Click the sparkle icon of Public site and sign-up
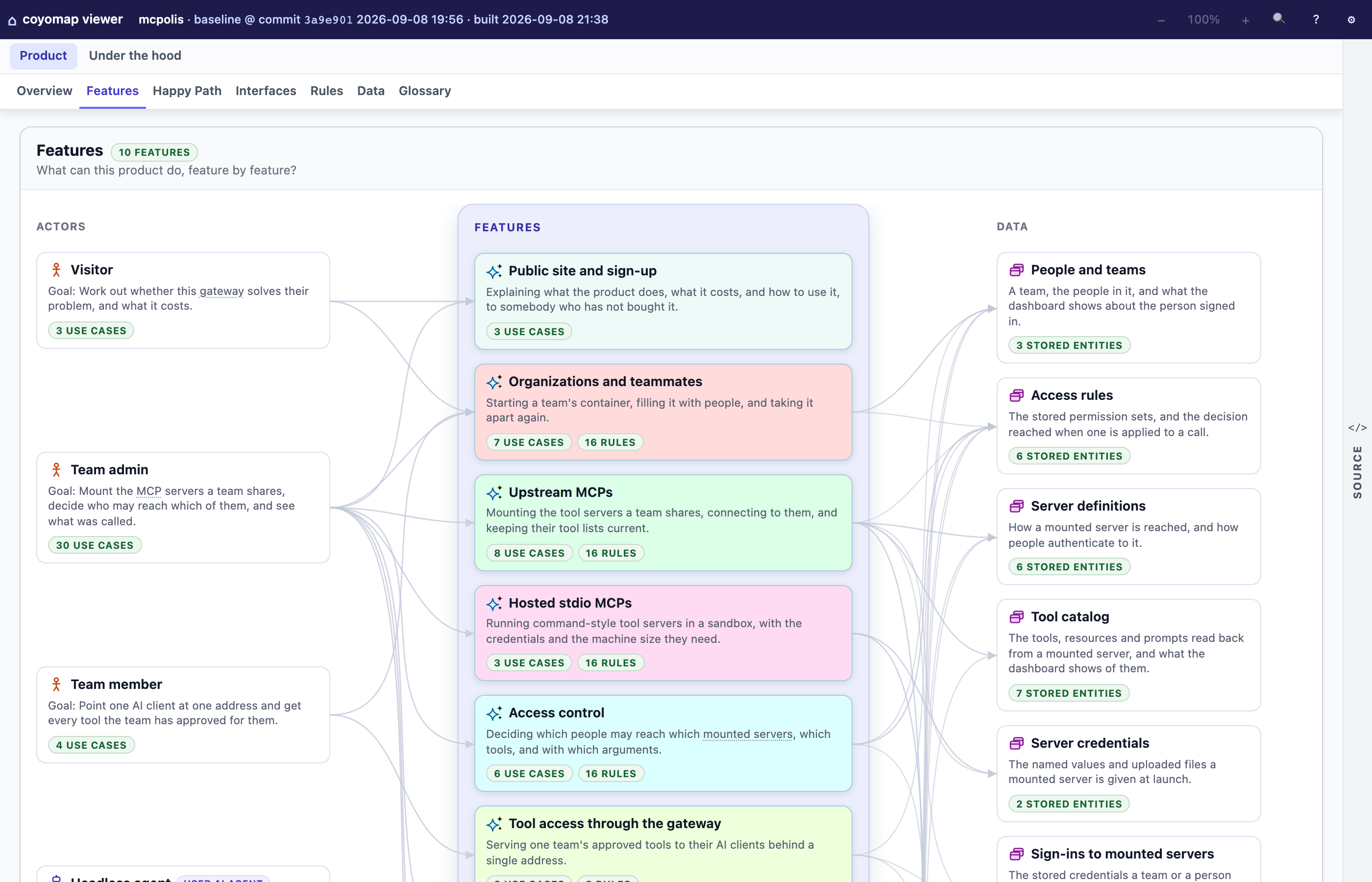 pos(494,271)
